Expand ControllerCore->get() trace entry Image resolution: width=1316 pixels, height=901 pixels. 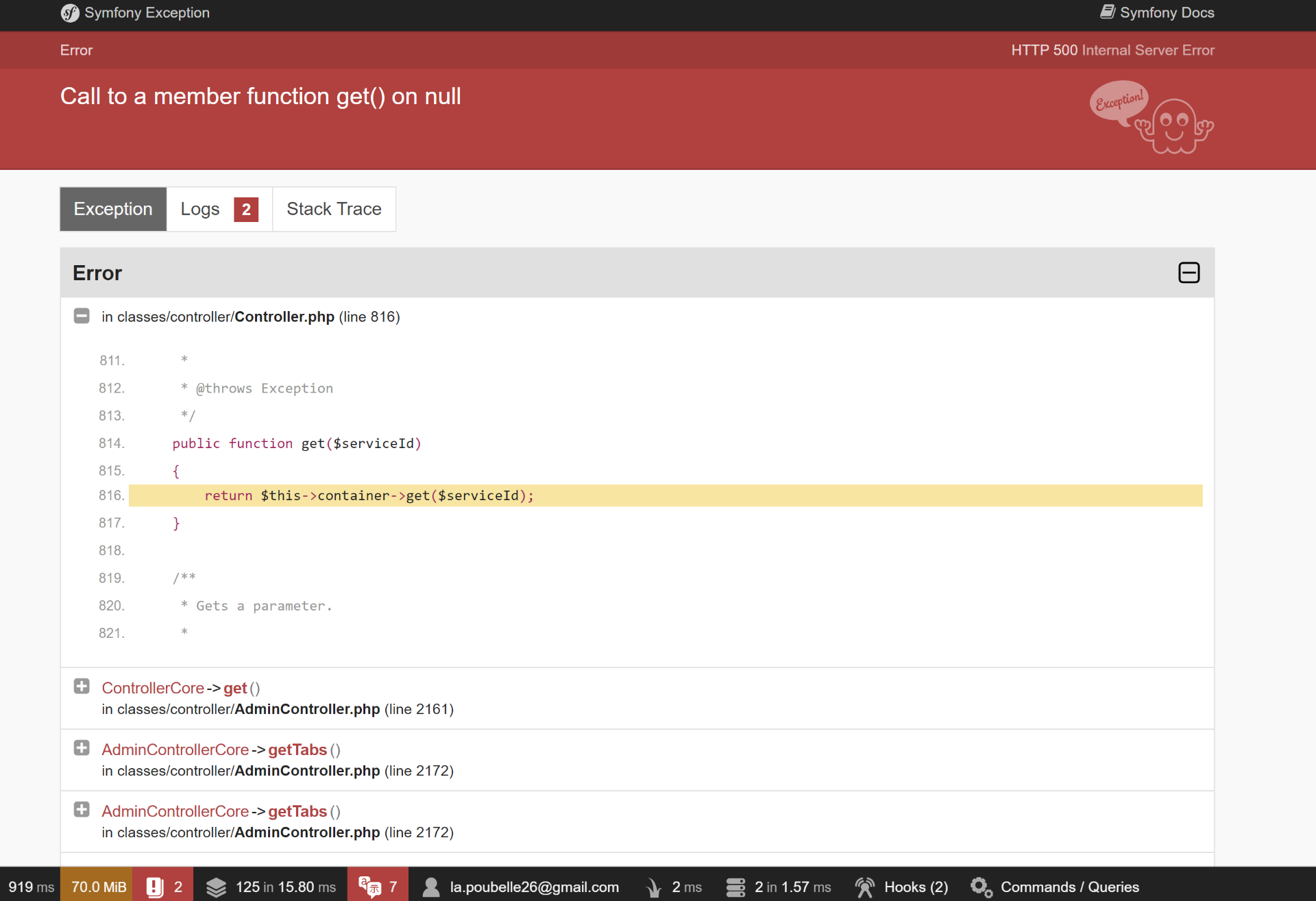82,687
